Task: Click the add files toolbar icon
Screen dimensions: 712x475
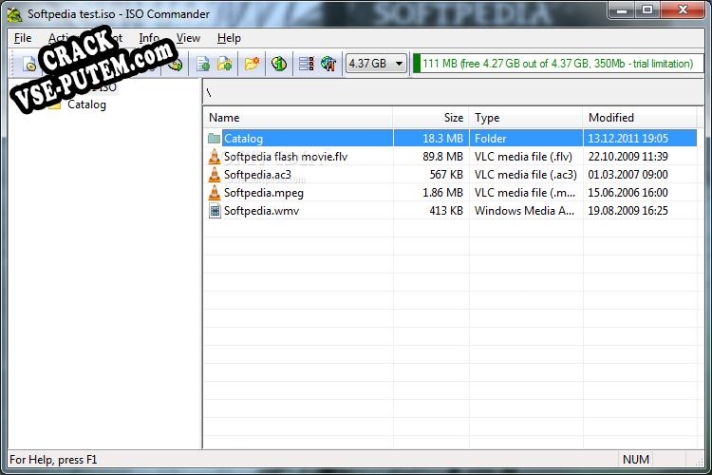Action: (x=203, y=64)
